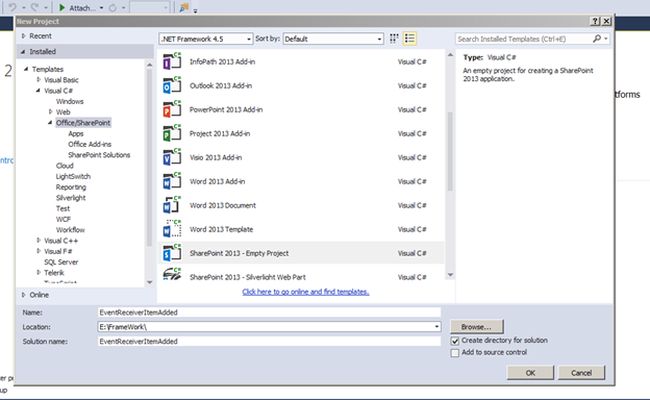
Task: Expand the Web node arrow
Action: pyautogui.click(x=50, y=112)
